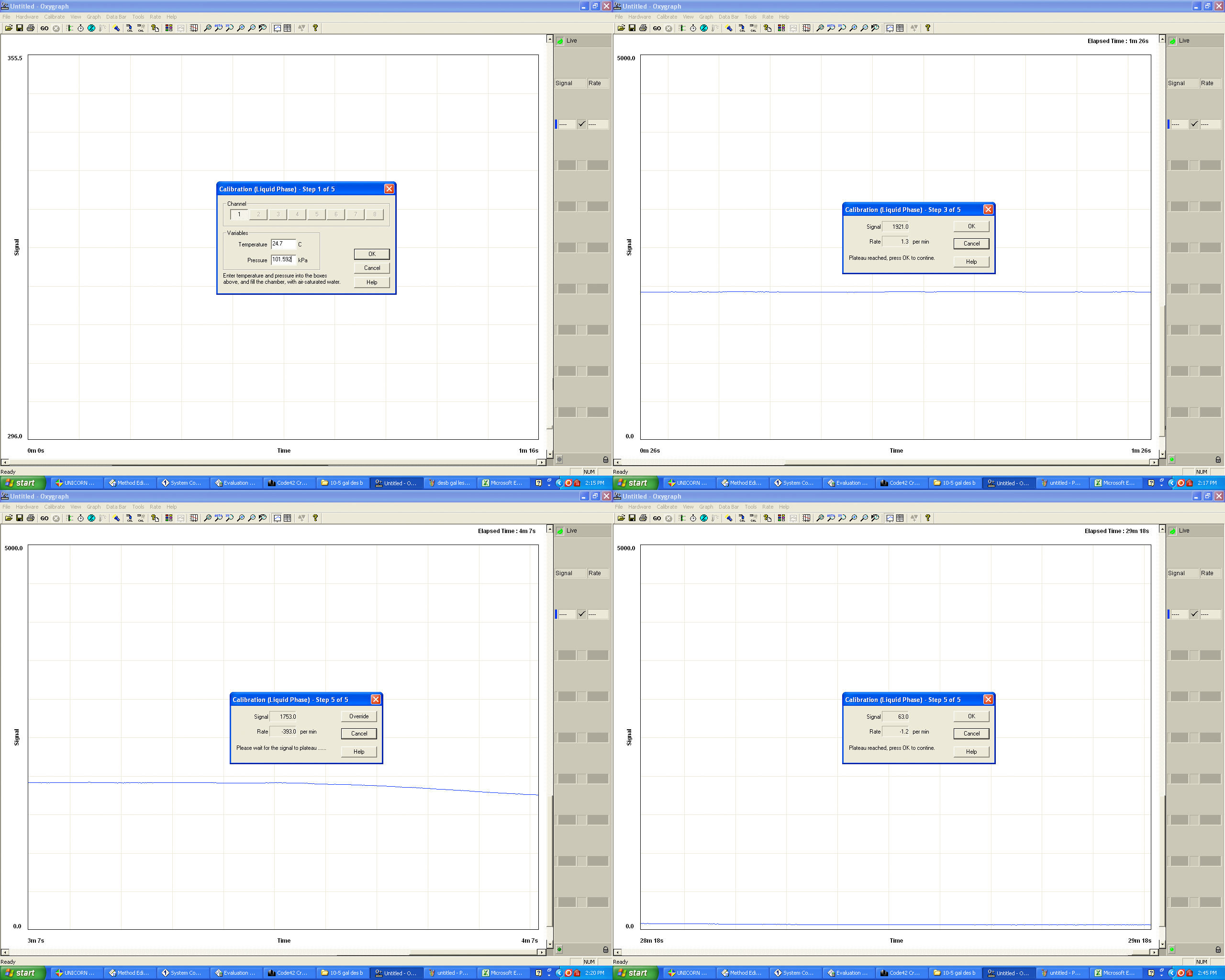
Task: Open the Data Bar menu in the 29m 18s window
Action: pos(728,507)
